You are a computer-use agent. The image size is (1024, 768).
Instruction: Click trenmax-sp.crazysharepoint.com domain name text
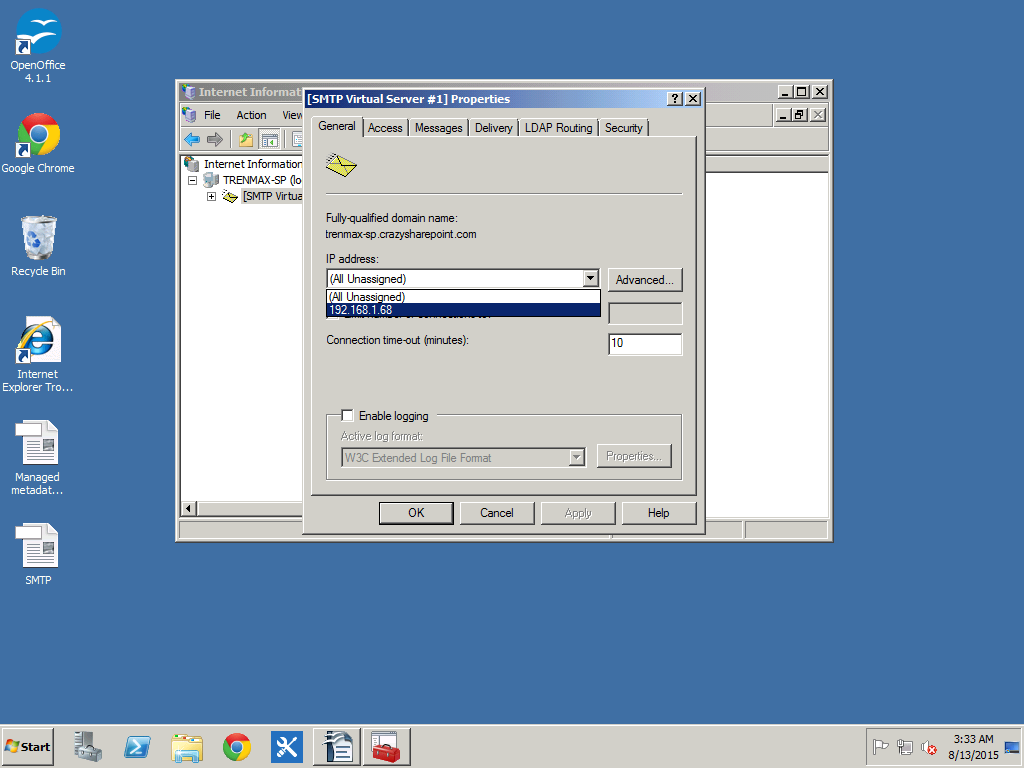coord(401,234)
